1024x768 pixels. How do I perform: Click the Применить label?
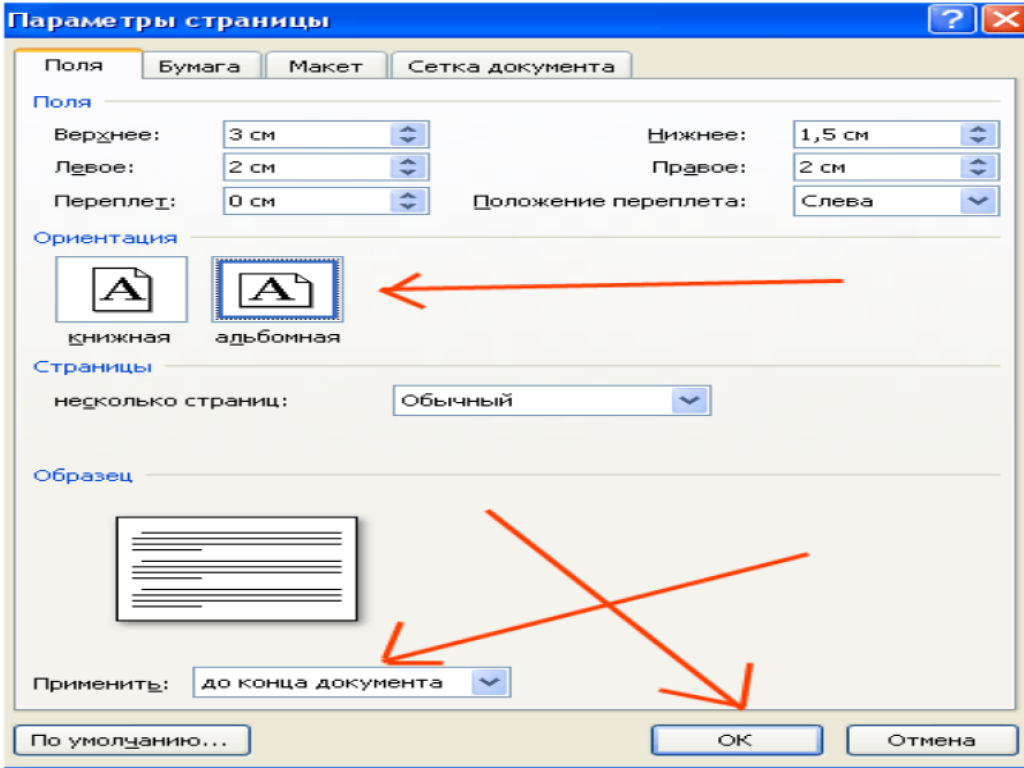101,684
